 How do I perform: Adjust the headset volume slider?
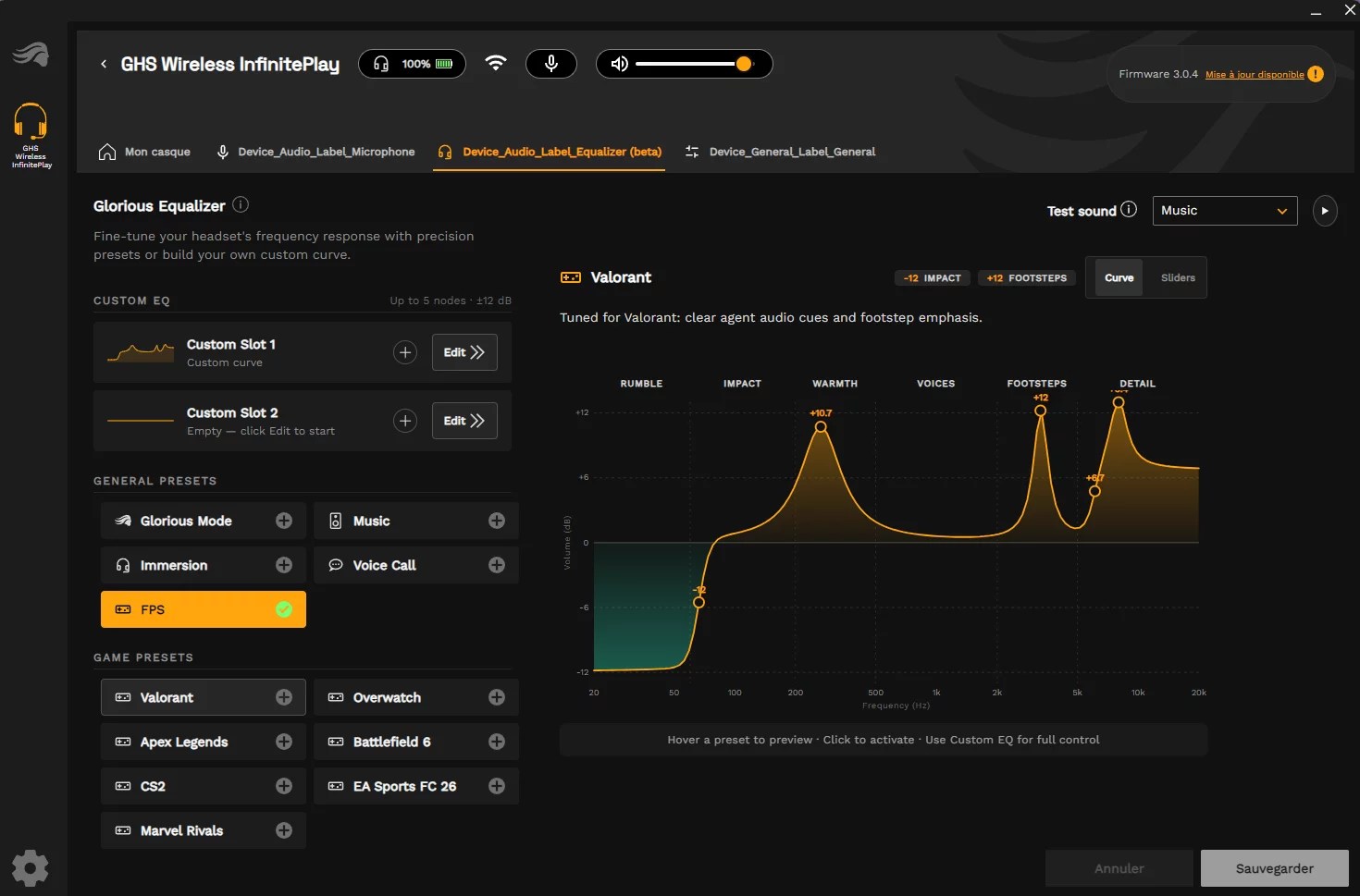(x=695, y=64)
